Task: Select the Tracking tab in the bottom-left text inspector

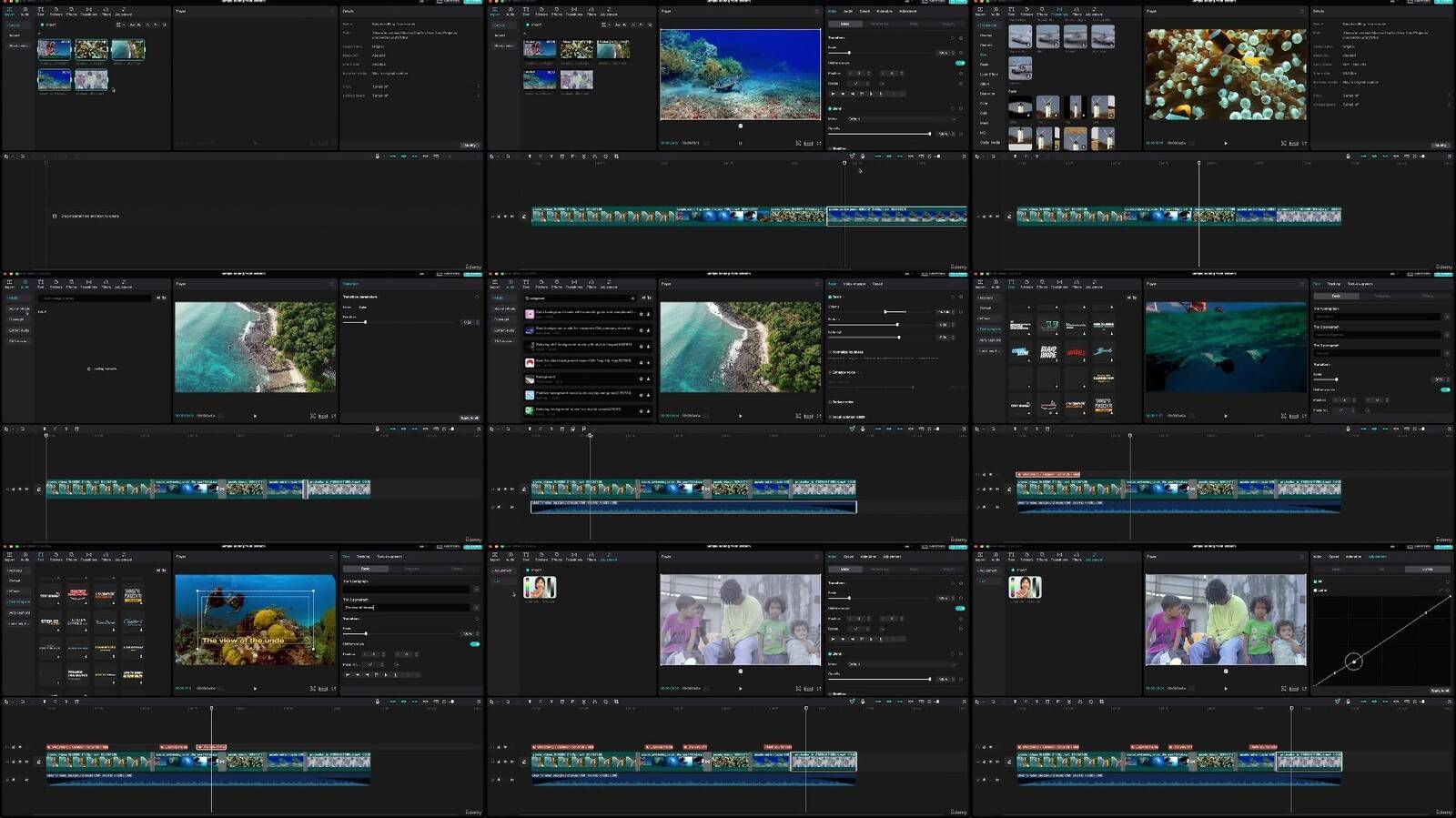Action: [x=363, y=556]
